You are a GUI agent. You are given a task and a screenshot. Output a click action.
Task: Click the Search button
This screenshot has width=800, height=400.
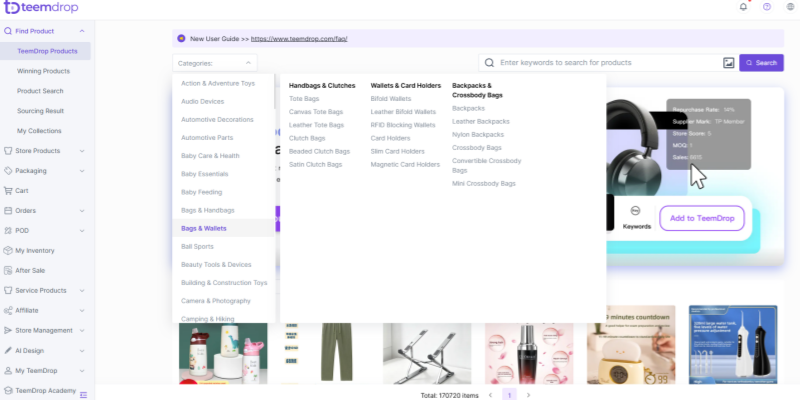[x=761, y=63]
